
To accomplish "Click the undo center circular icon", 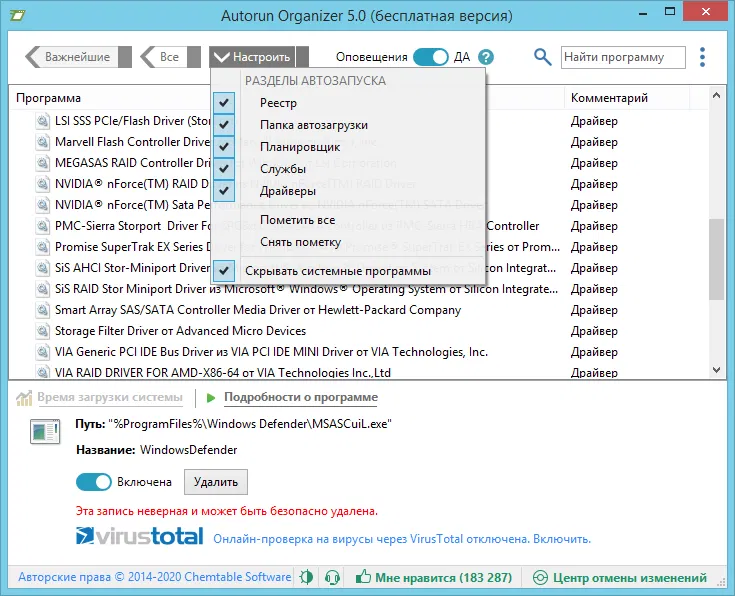I will 540,577.
